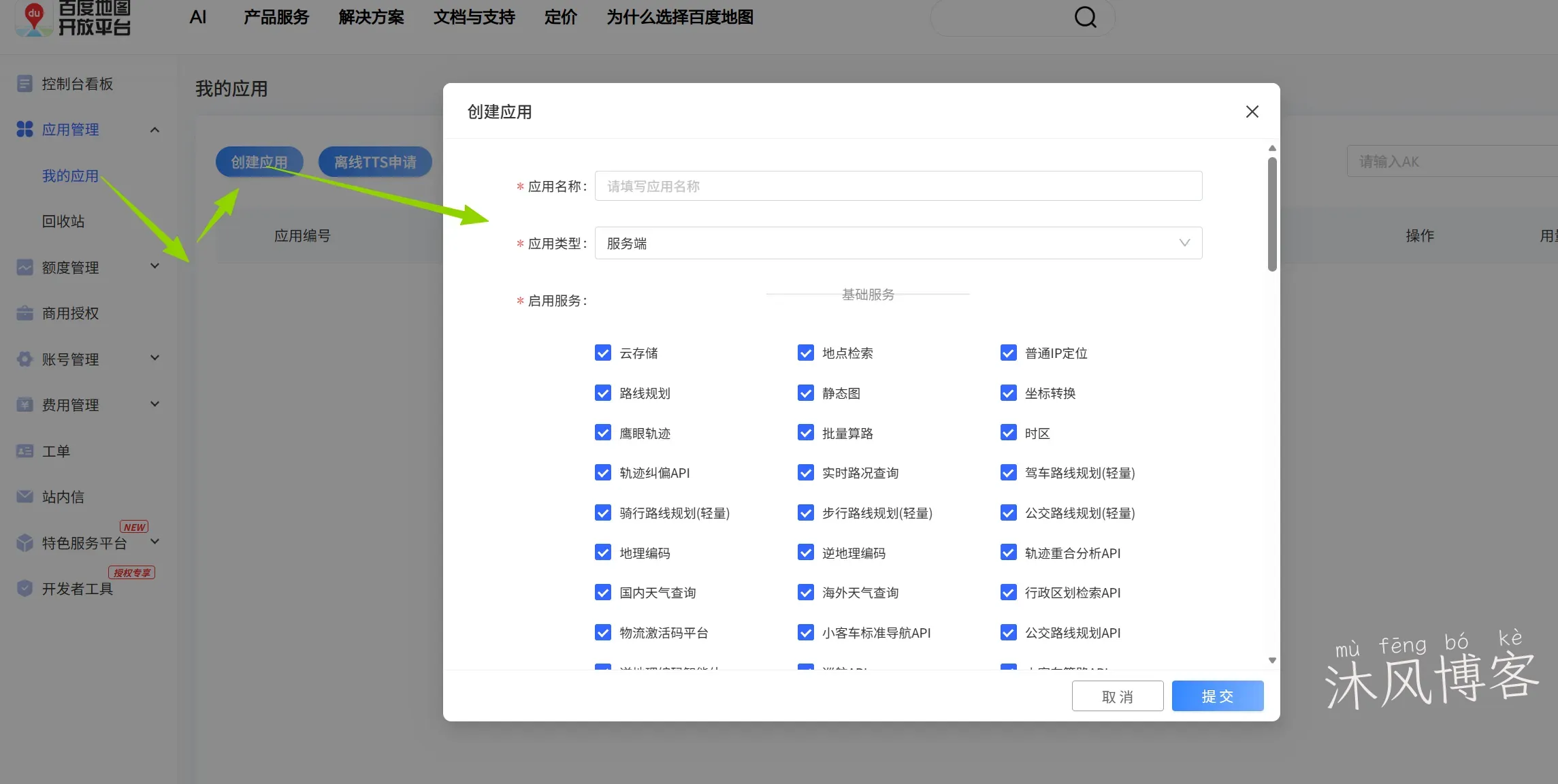Disable the 鹰眼轨迹 service
The width and height of the screenshot is (1558, 784).
[x=603, y=432]
